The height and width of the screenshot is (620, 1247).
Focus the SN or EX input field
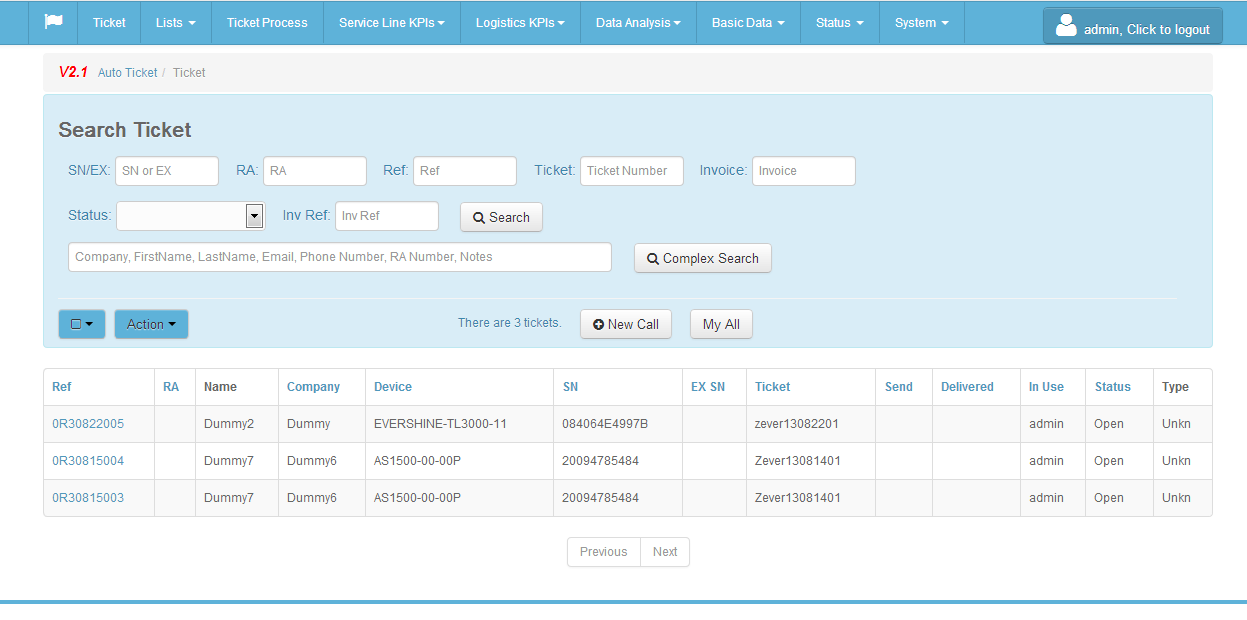tap(167, 171)
